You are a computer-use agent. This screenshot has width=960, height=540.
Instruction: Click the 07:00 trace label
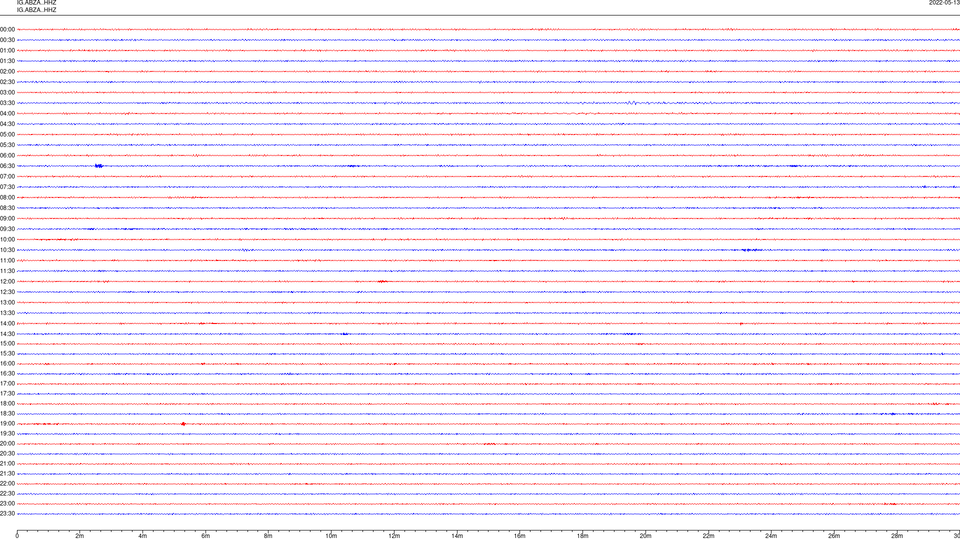[7, 176]
